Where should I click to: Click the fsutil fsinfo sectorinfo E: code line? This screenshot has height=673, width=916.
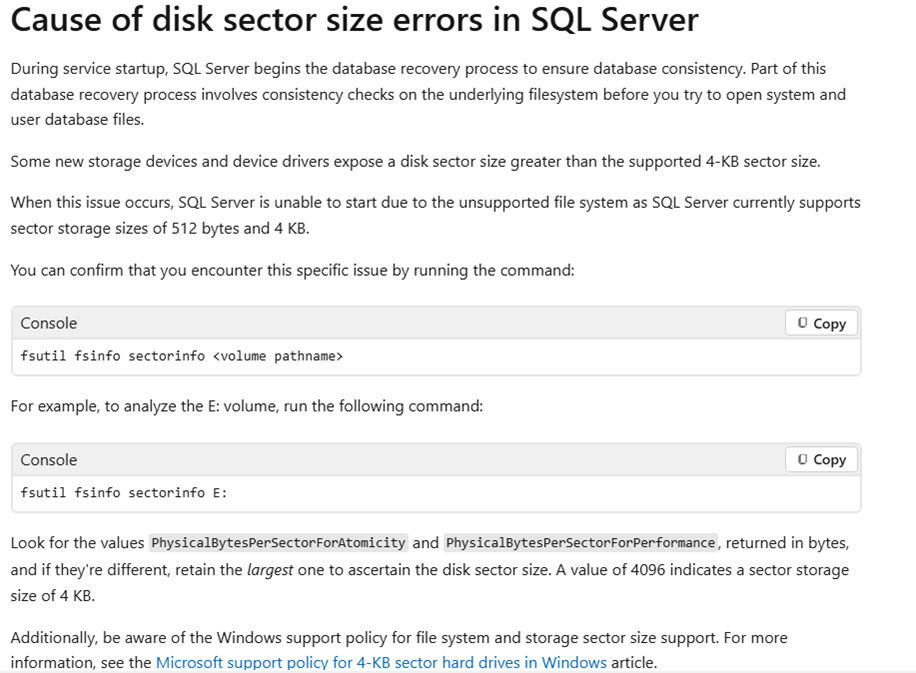(x=123, y=493)
